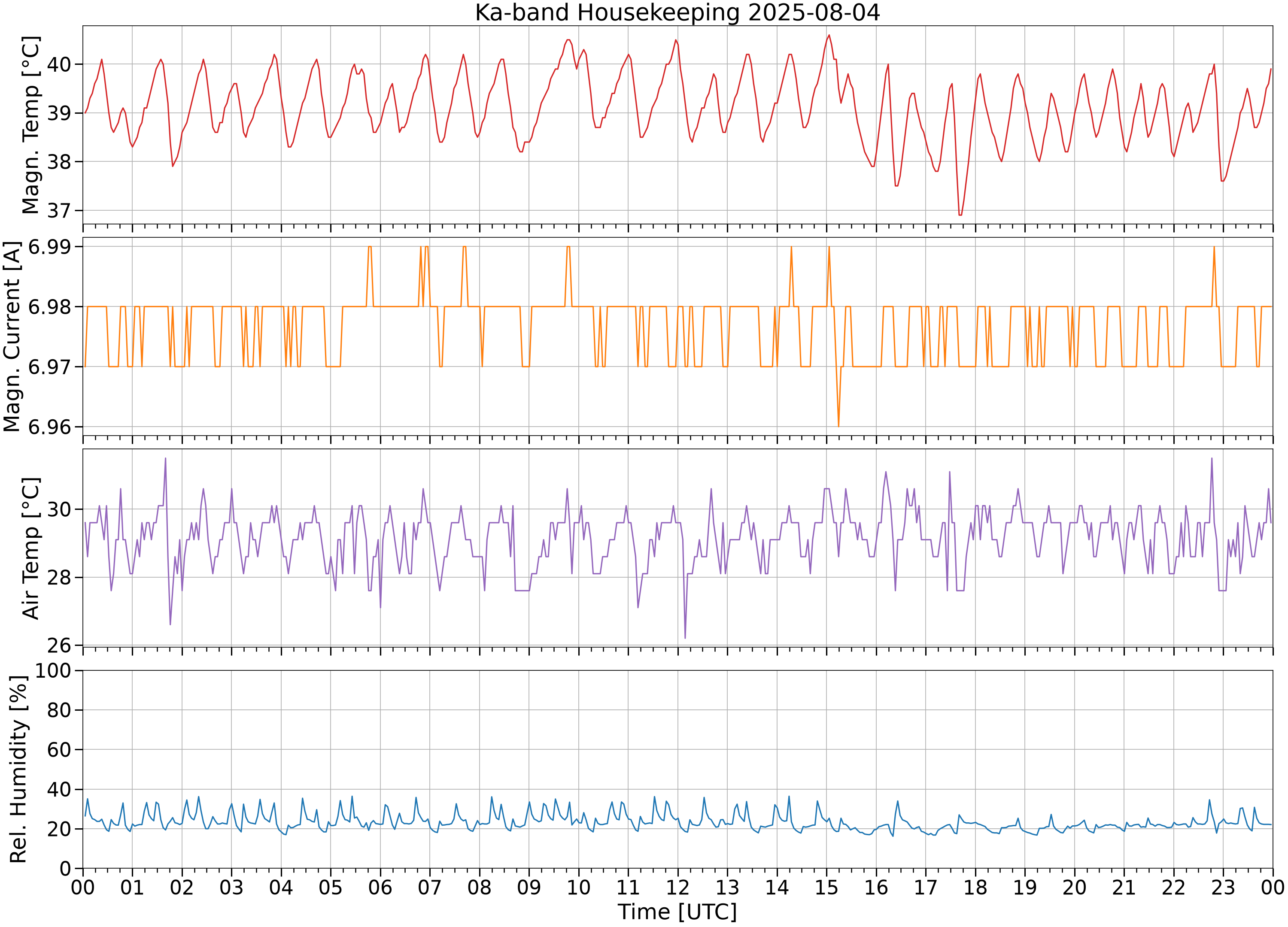Click the Magn. Temp [°C] axis label

[x=30, y=125]
